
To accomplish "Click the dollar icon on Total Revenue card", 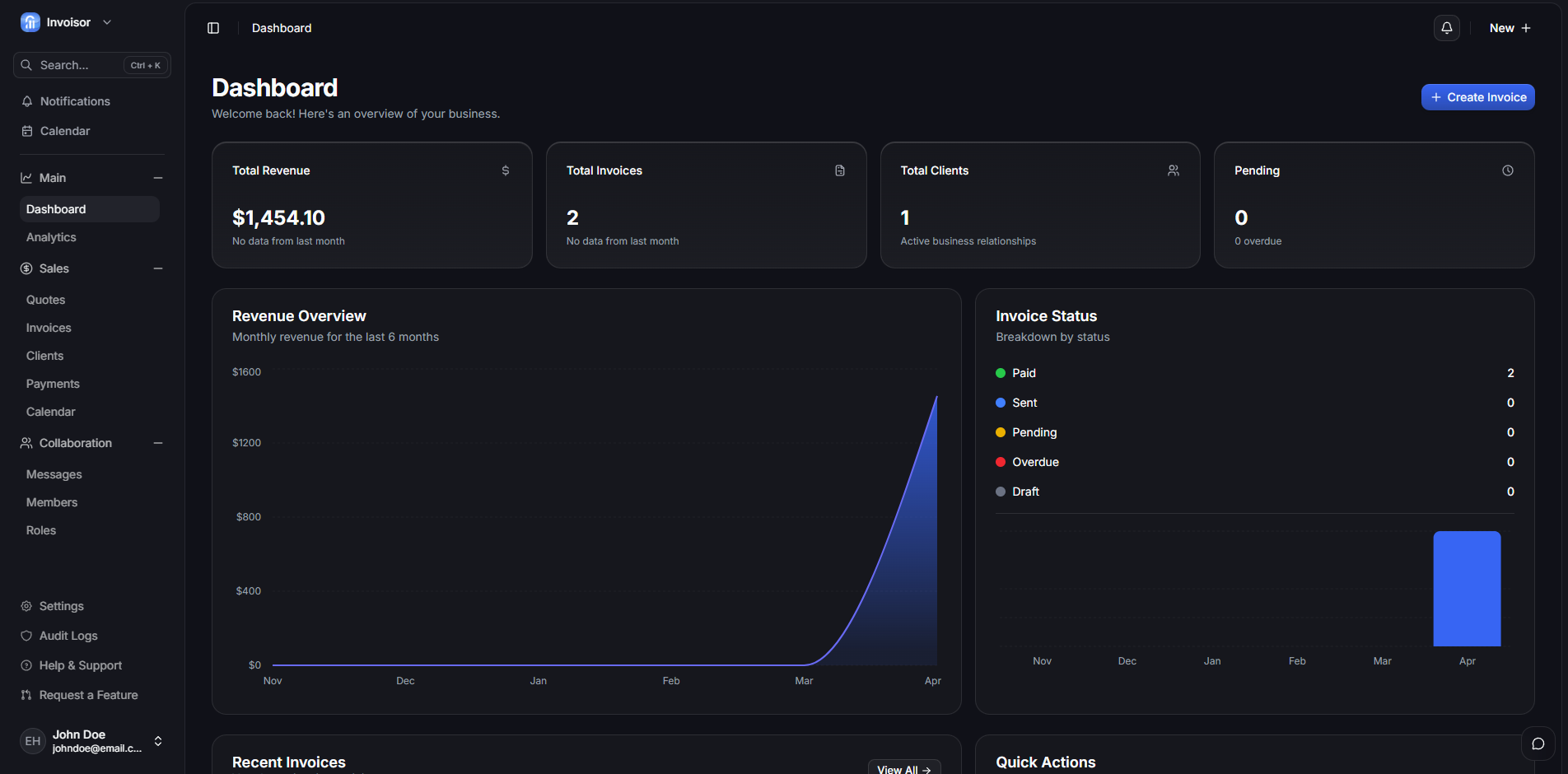I will pyautogui.click(x=506, y=170).
